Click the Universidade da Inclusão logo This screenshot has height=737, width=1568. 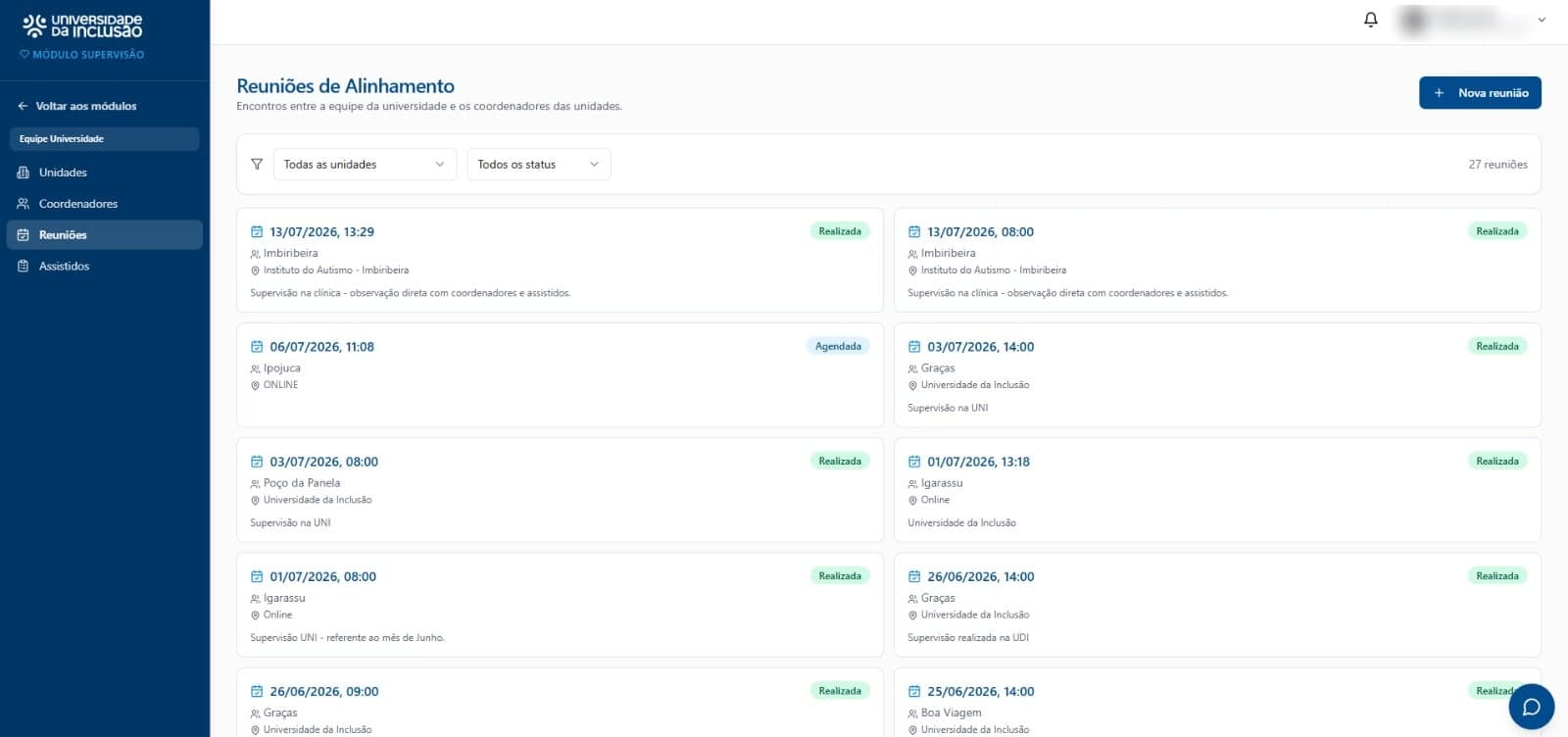[x=82, y=25]
